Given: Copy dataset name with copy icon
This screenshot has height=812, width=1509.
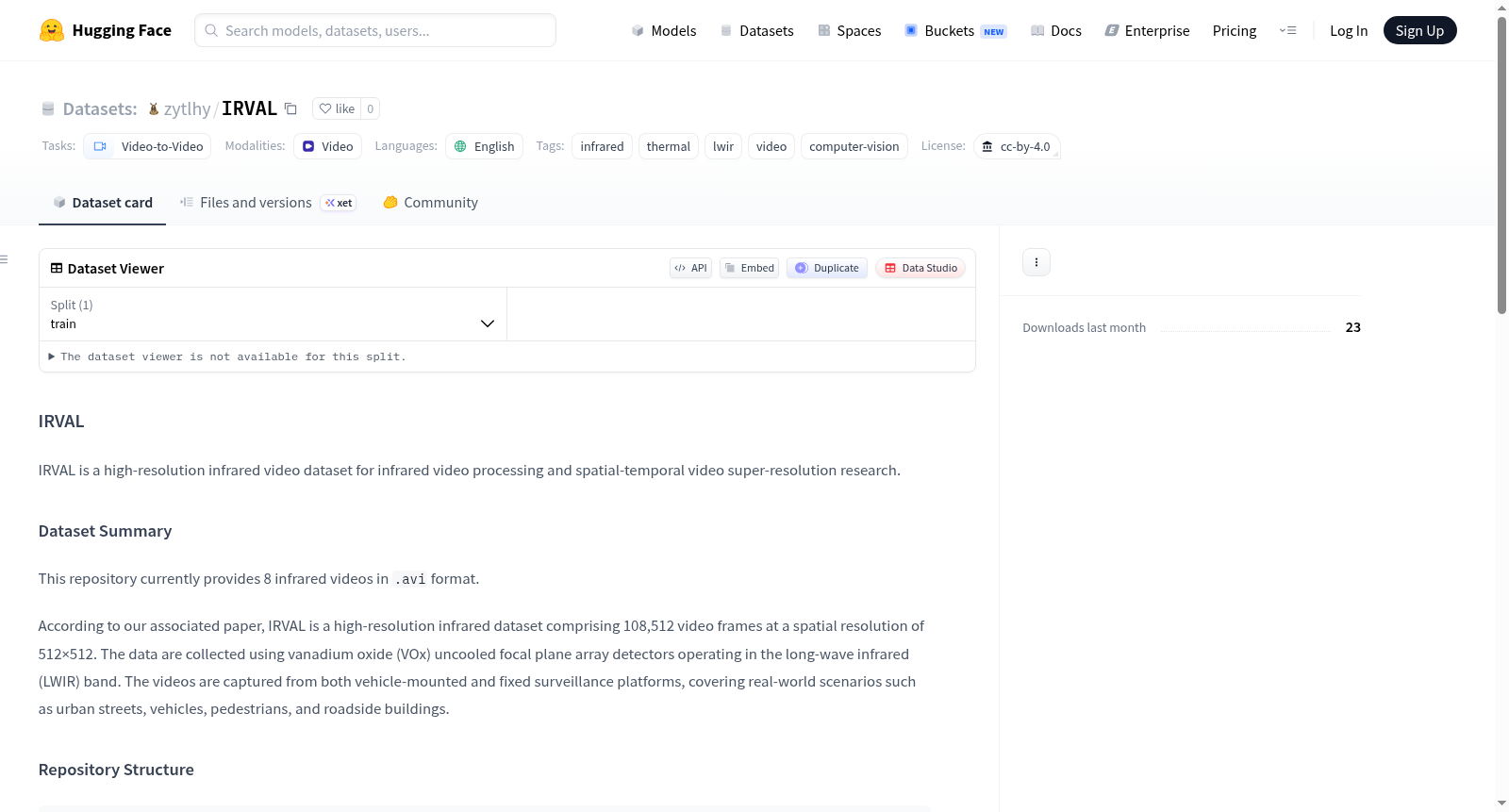Looking at the screenshot, I should 290,109.
